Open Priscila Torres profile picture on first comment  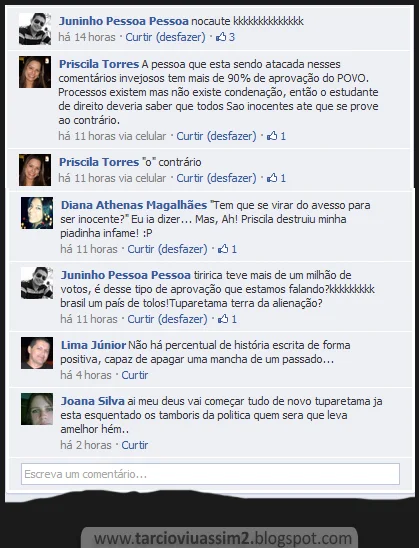35,72
